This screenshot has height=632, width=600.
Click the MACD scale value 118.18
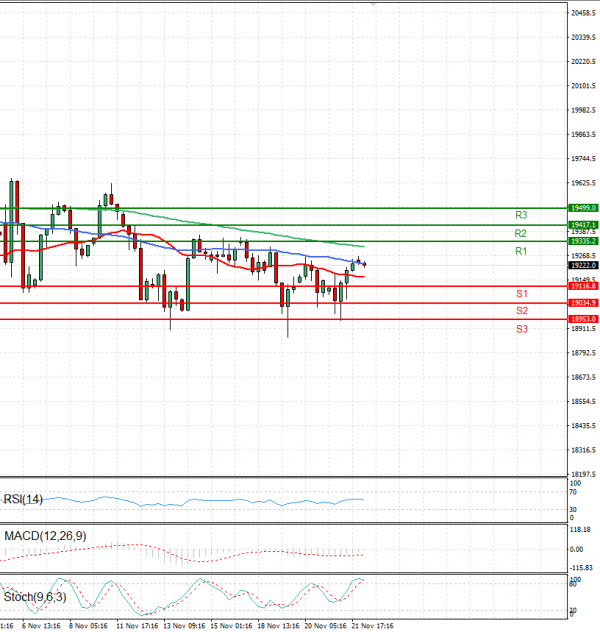point(580,530)
